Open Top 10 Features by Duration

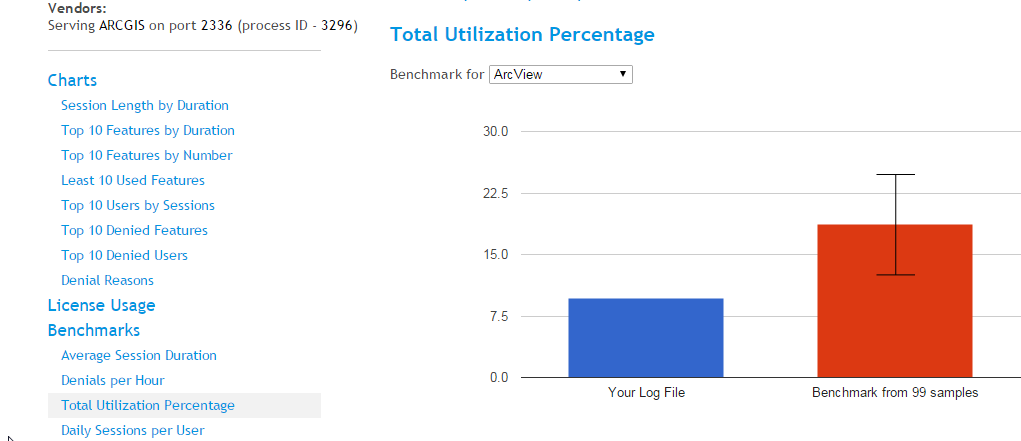[x=147, y=130]
